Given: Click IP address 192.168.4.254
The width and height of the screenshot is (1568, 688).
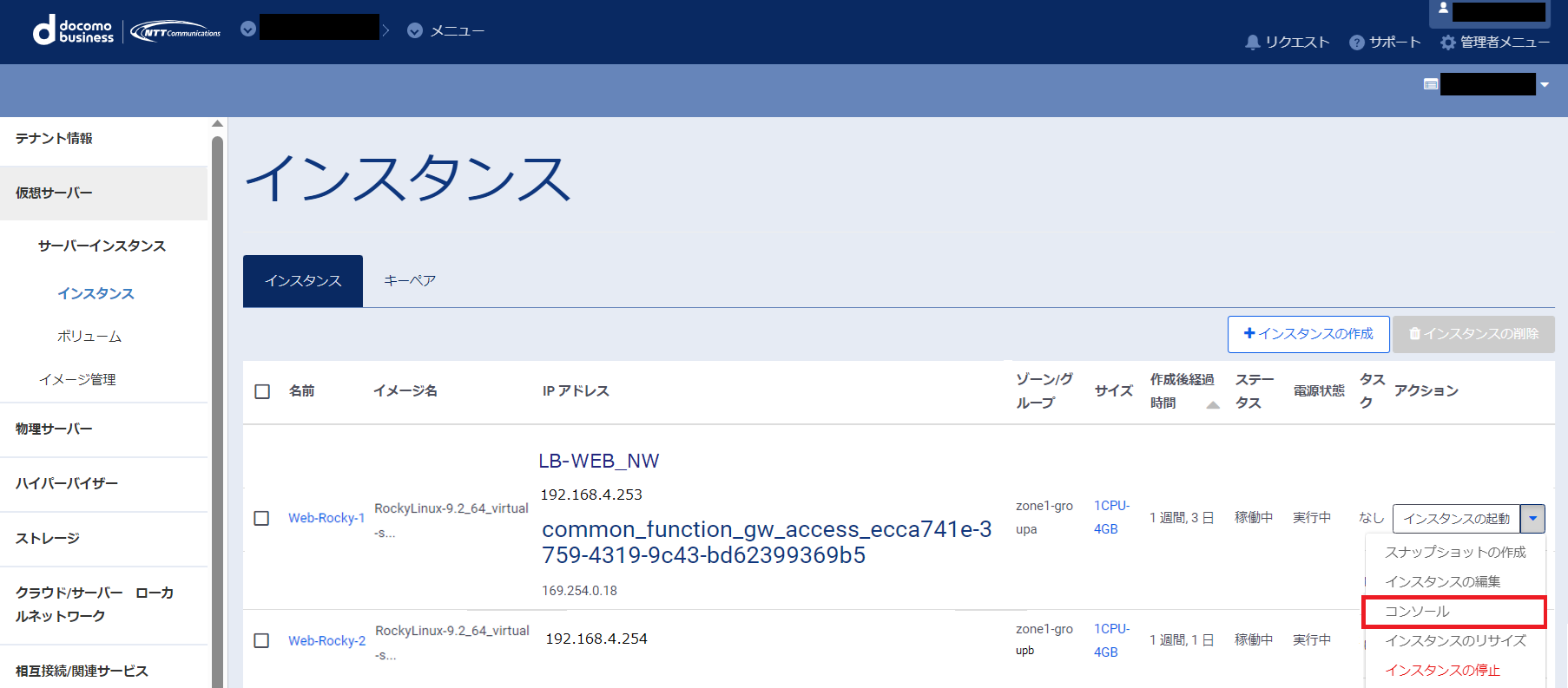Looking at the screenshot, I should tap(596, 639).
